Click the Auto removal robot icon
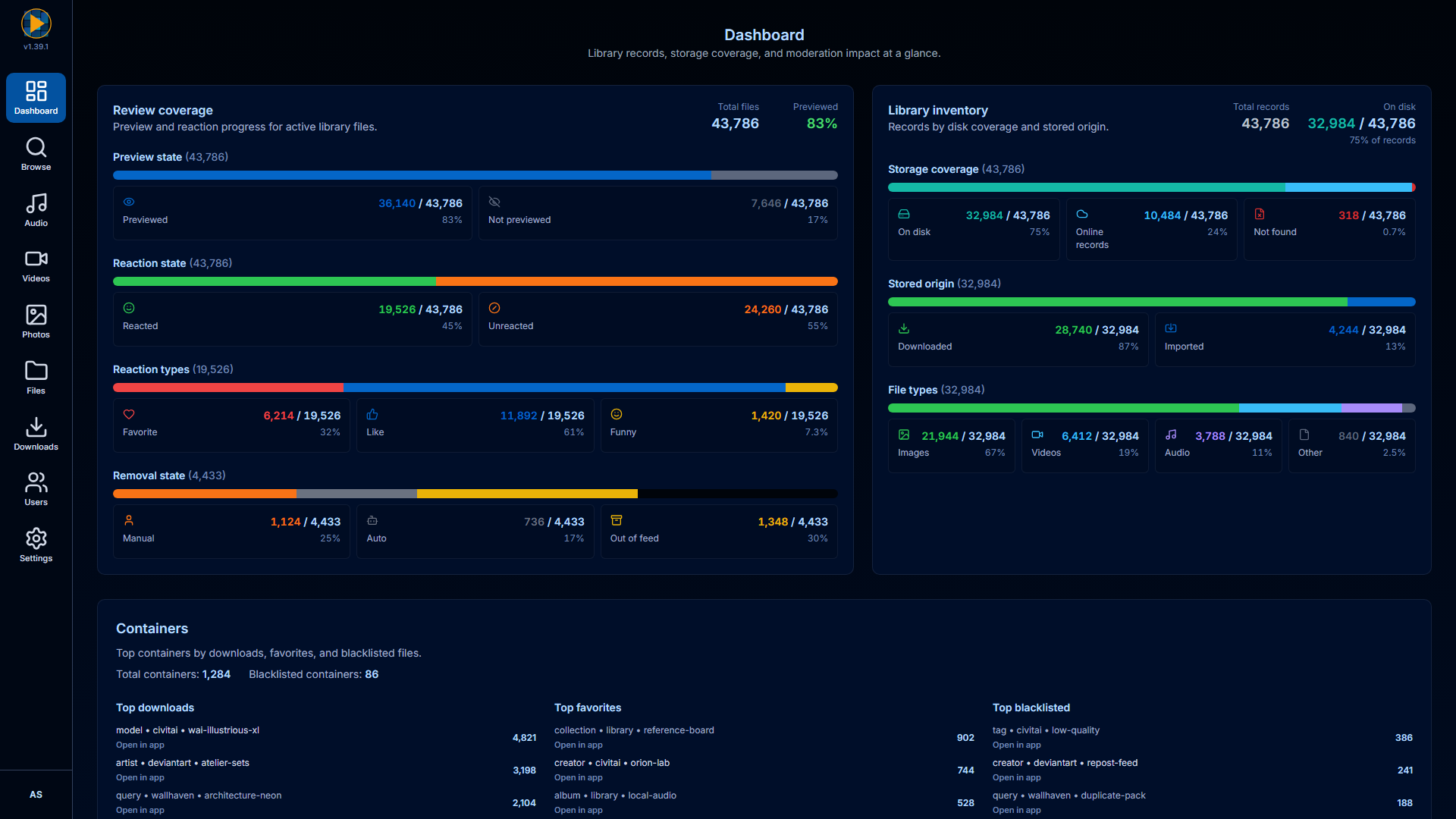 tap(372, 520)
